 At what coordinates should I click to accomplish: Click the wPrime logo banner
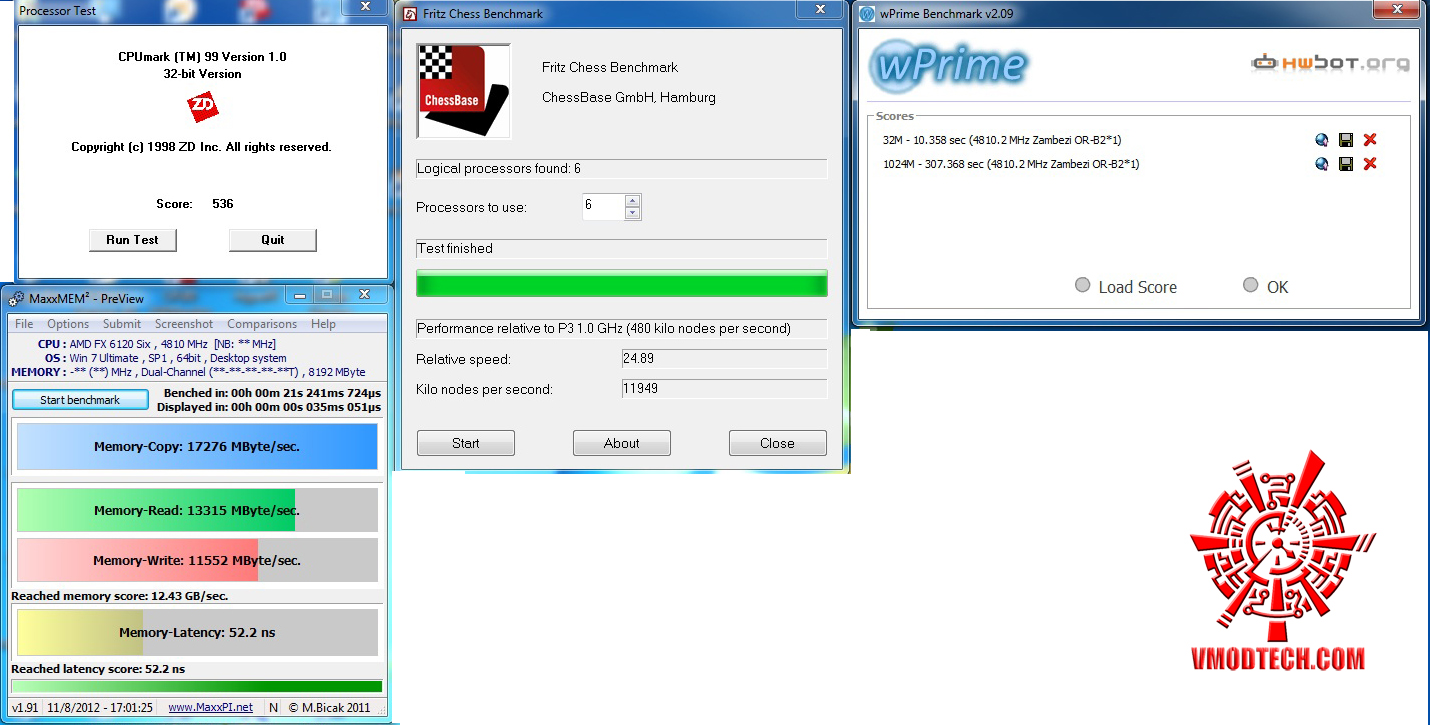[949, 65]
